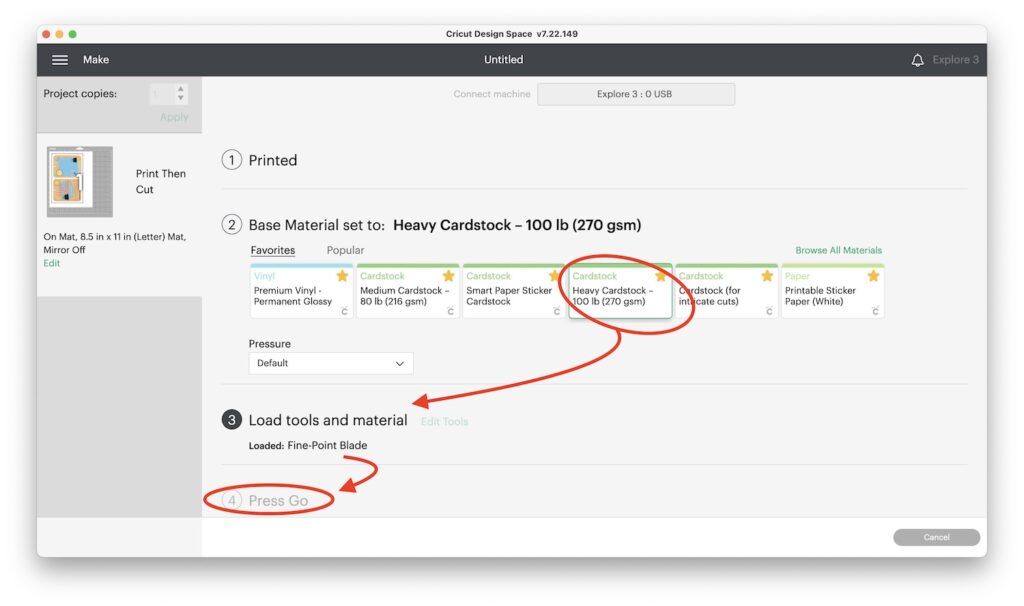
Task: Increase project copies with up arrow
Action: [181, 88]
